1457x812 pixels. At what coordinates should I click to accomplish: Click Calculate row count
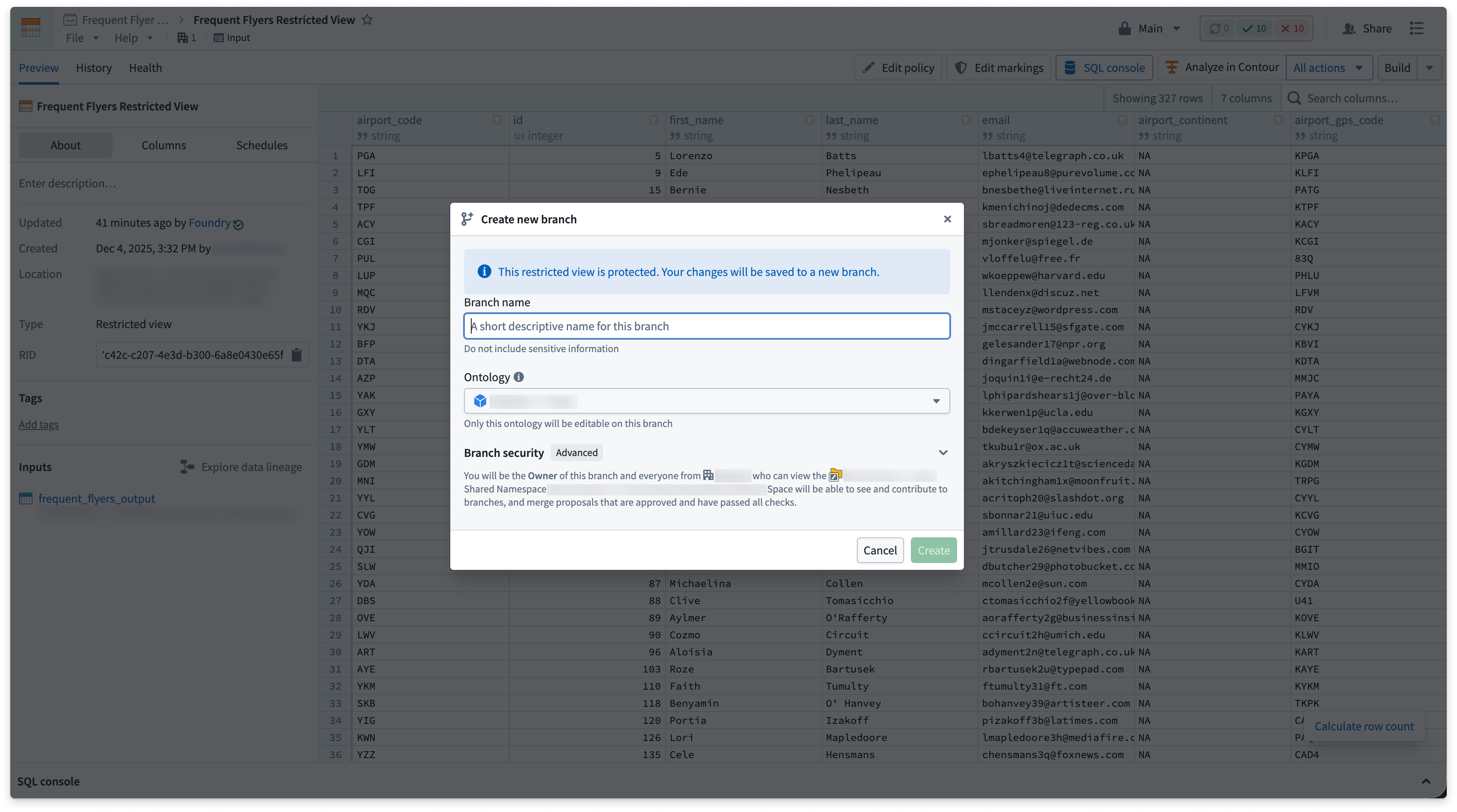pos(1364,726)
